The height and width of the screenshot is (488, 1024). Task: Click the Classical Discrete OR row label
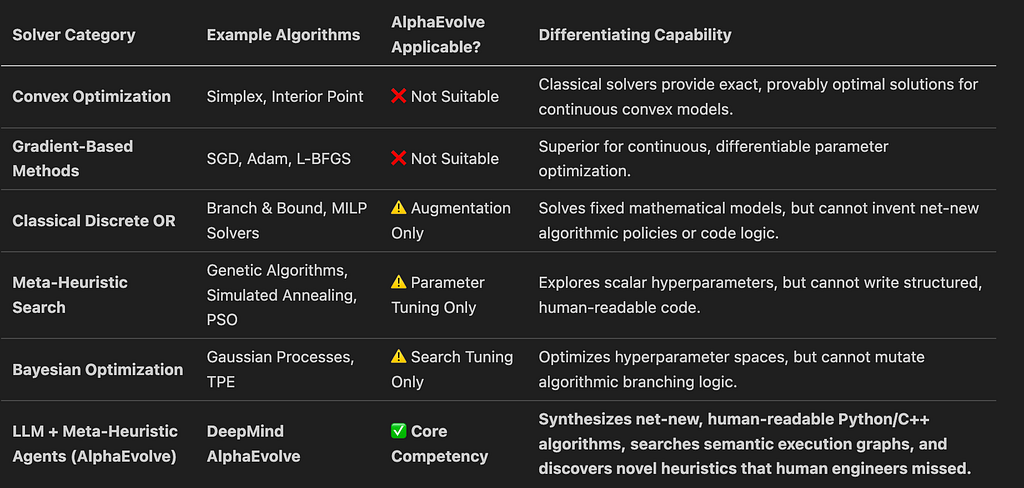click(94, 221)
